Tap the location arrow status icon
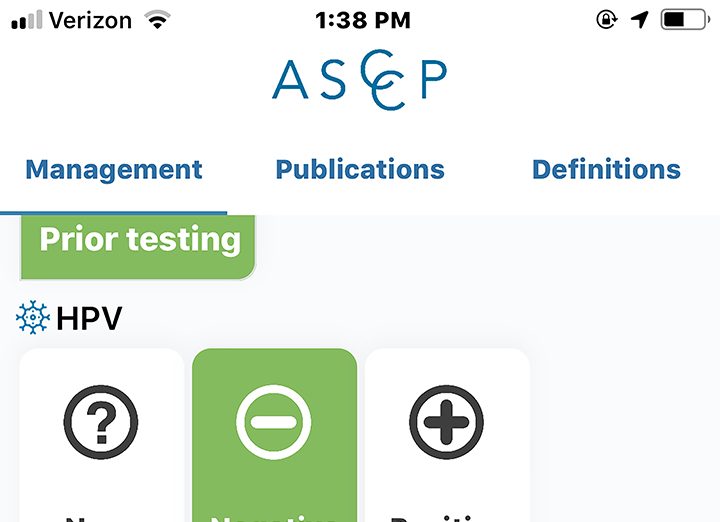Viewport: 720px width, 522px height. pos(640,20)
